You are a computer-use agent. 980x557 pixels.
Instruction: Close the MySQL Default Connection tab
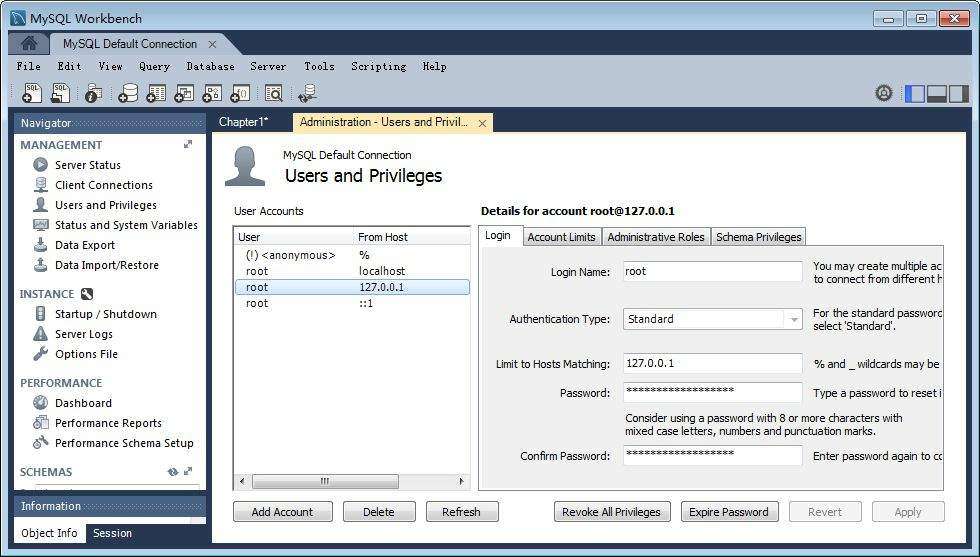tap(212, 44)
